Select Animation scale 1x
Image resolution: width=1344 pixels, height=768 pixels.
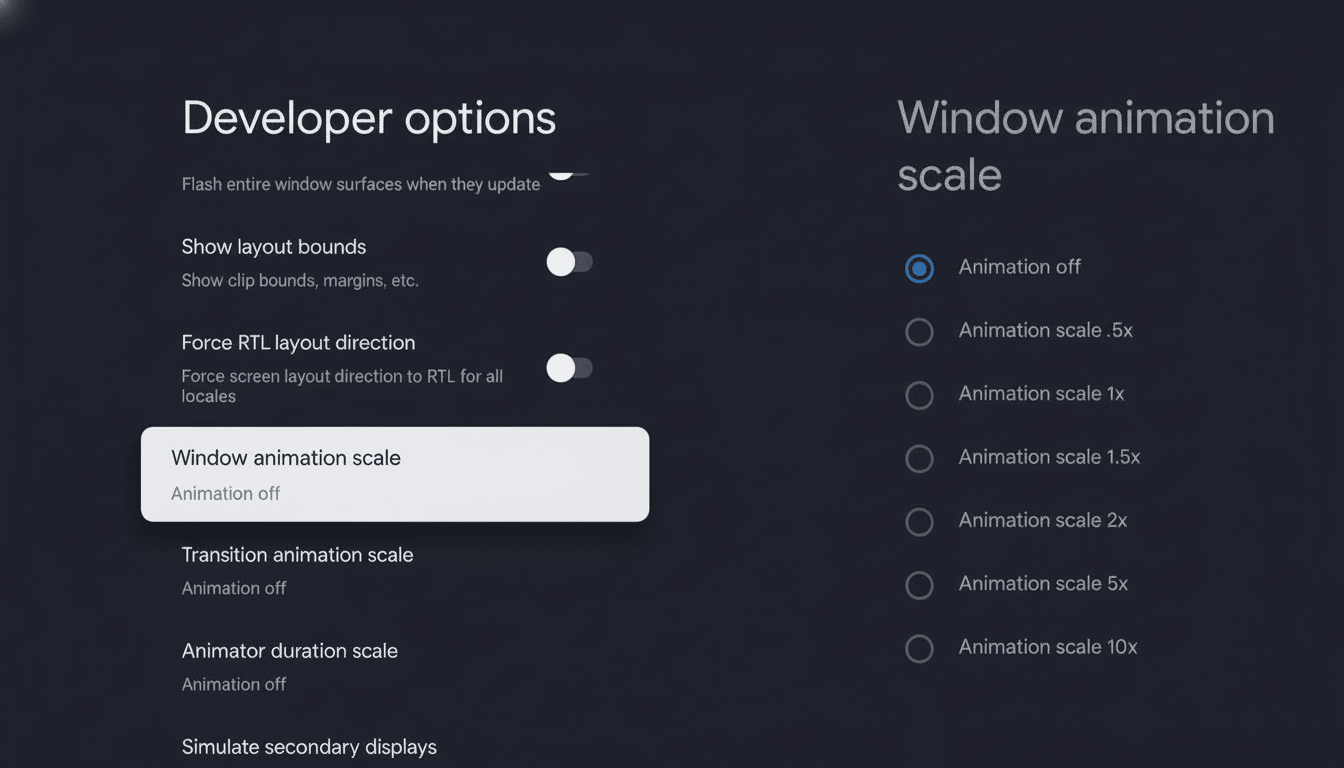pyautogui.click(x=919, y=395)
